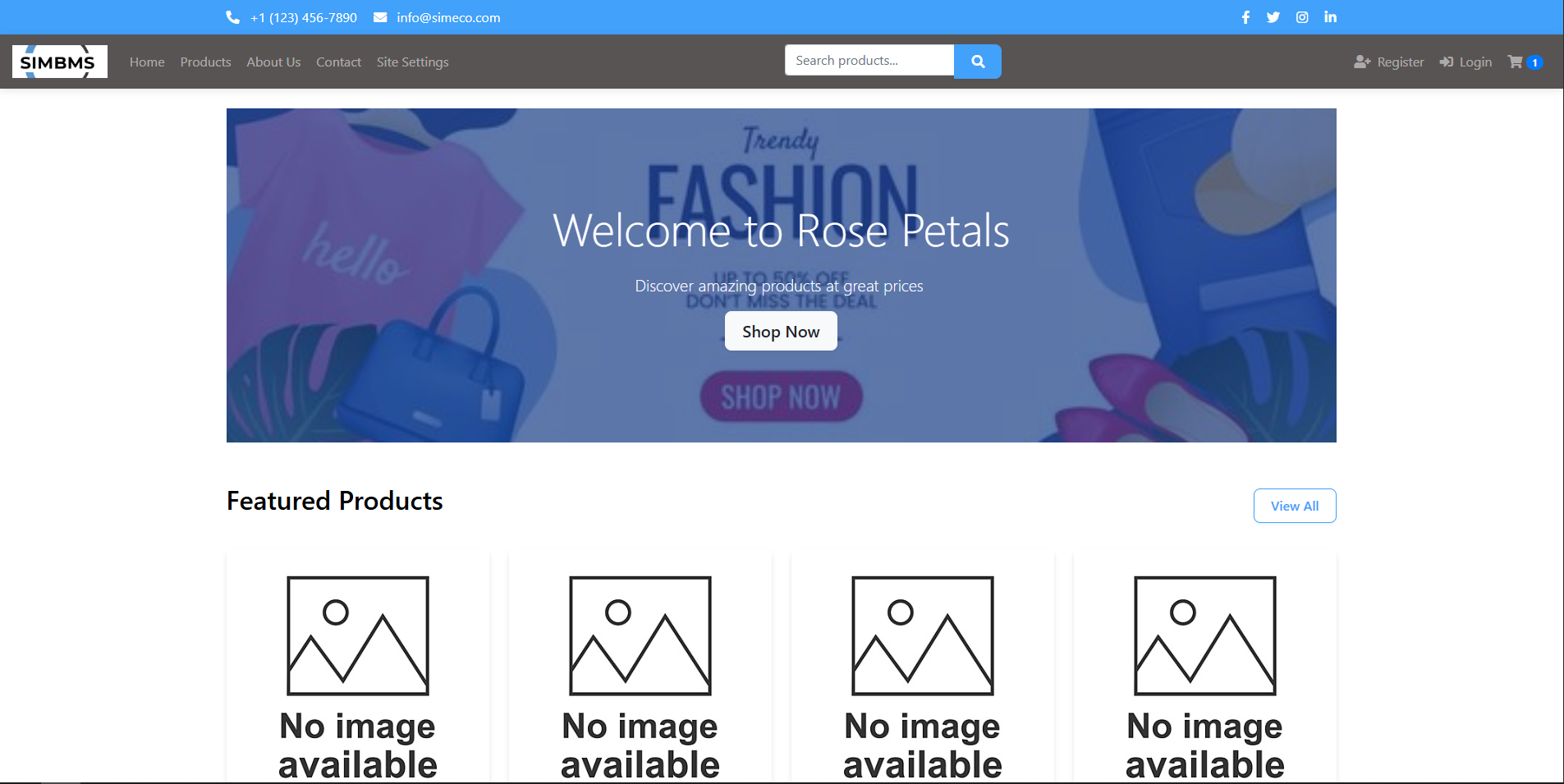Open Site Settings in navbar
Image resolution: width=1564 pixels, height=784 pixels.
pyautogui.click(x=412, y=62)
